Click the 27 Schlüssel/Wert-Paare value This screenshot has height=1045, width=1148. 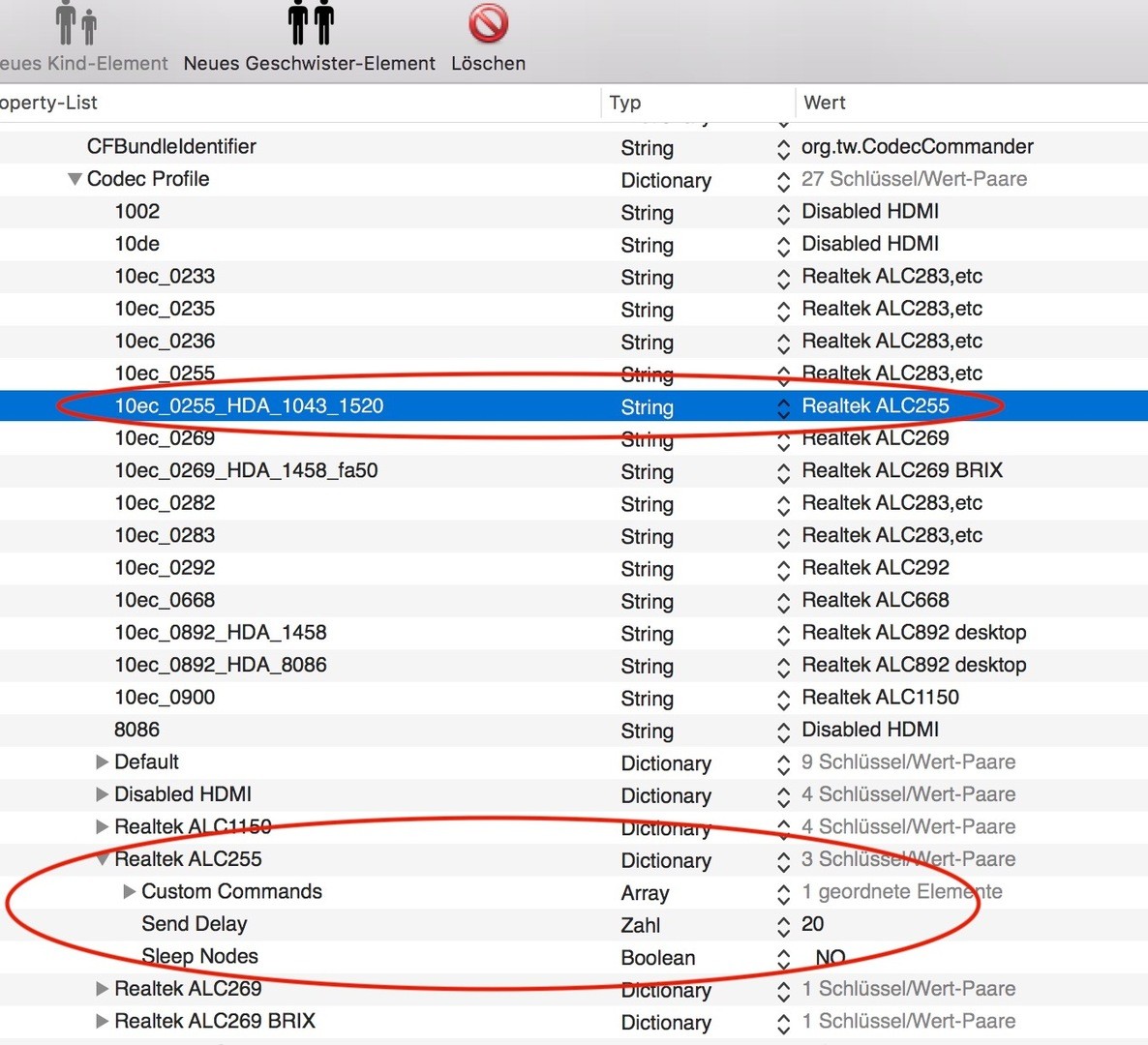coord(914,179)
